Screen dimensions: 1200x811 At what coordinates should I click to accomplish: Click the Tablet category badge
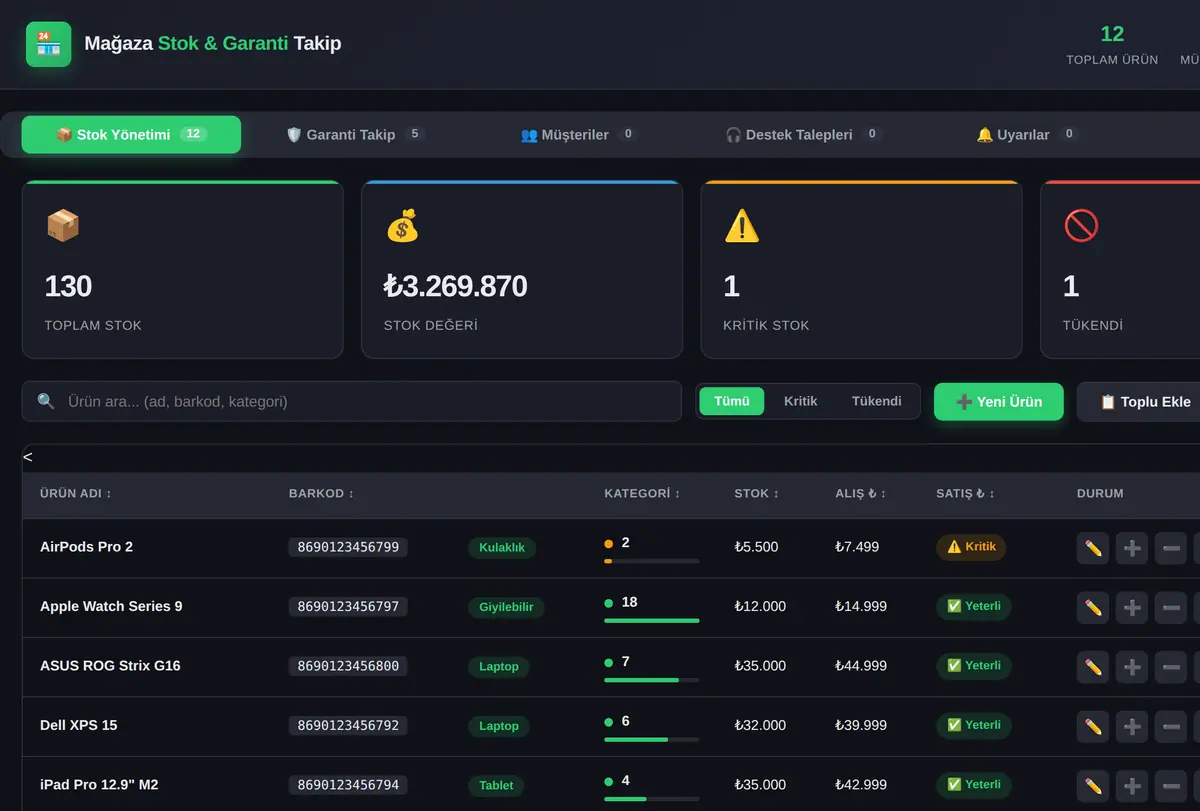[x=496, y=785]
